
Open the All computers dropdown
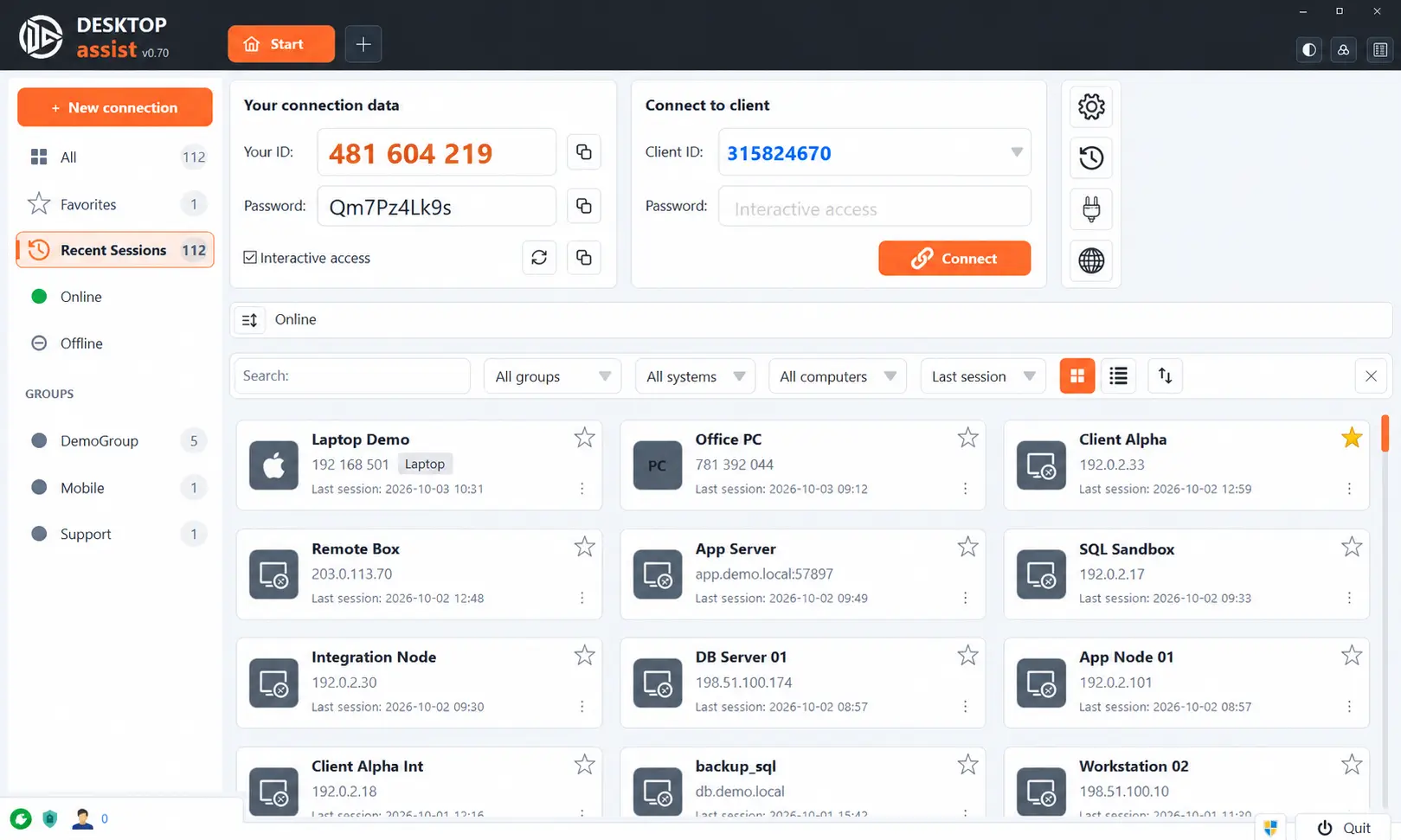[837, 376]
